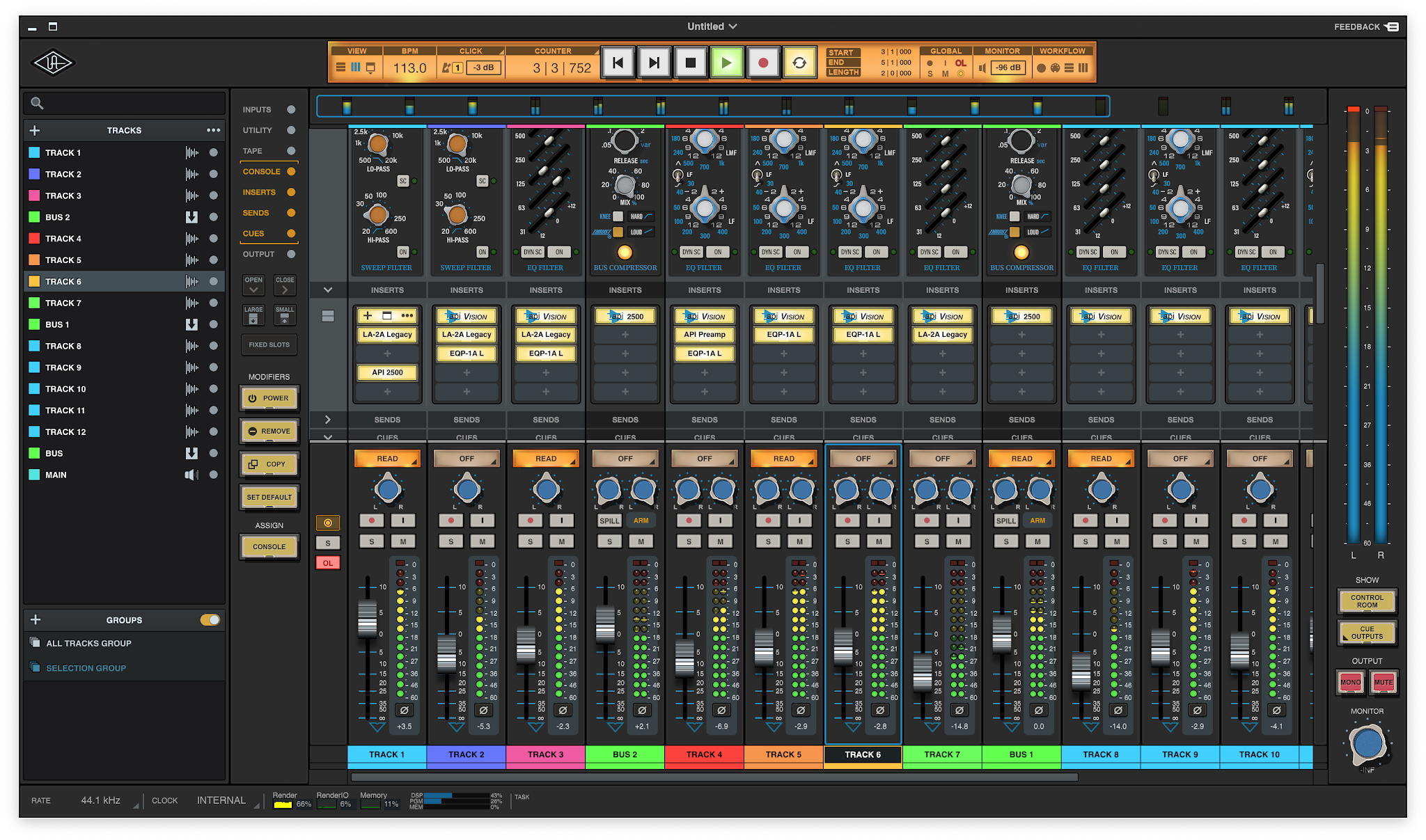Collapse the INSERTS row chevron
This screenshot has height=840, width=1426.
coord(328,290)
